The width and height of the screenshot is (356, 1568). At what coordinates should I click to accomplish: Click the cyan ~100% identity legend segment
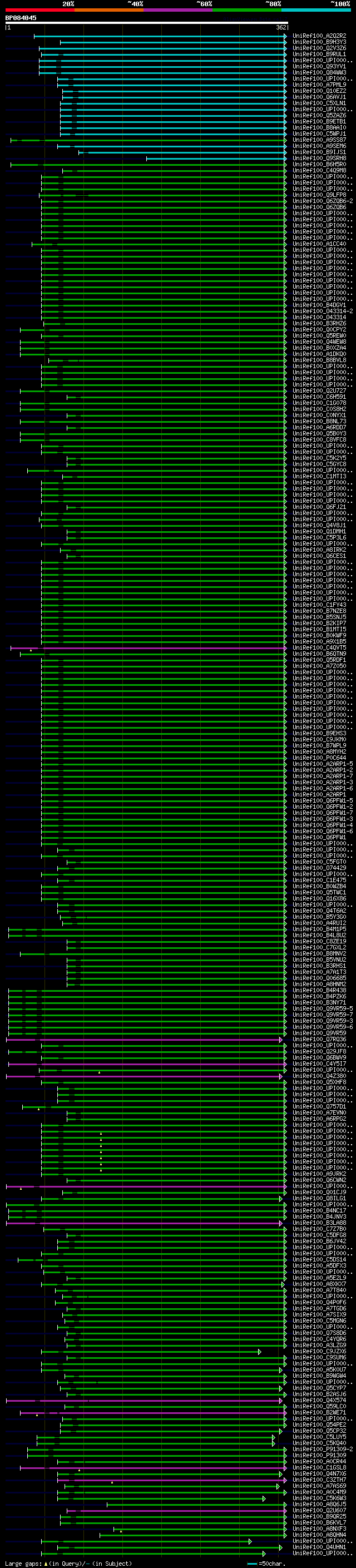(x=317, y=10)
